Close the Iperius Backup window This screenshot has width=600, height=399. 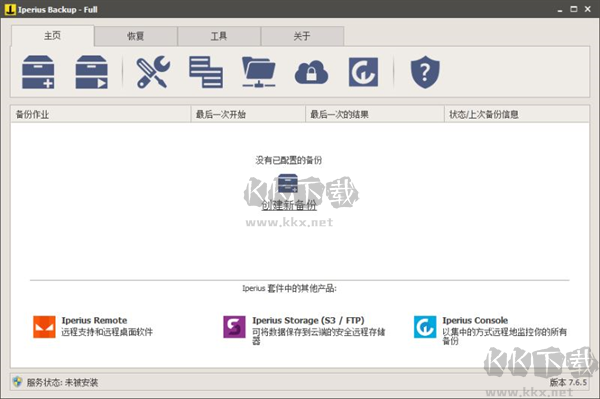(x=588, y=9)
